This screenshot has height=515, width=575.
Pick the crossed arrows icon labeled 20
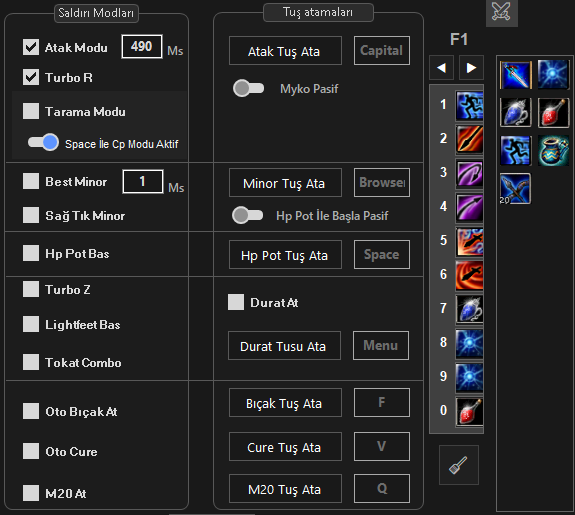[515, 189]
